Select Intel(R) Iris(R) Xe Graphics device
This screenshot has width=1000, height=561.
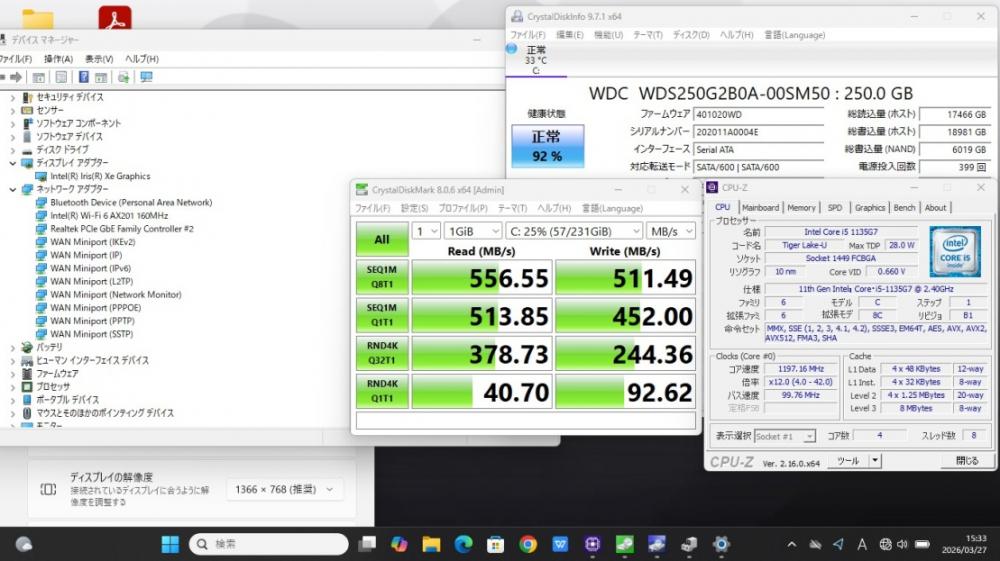point(100,176)
